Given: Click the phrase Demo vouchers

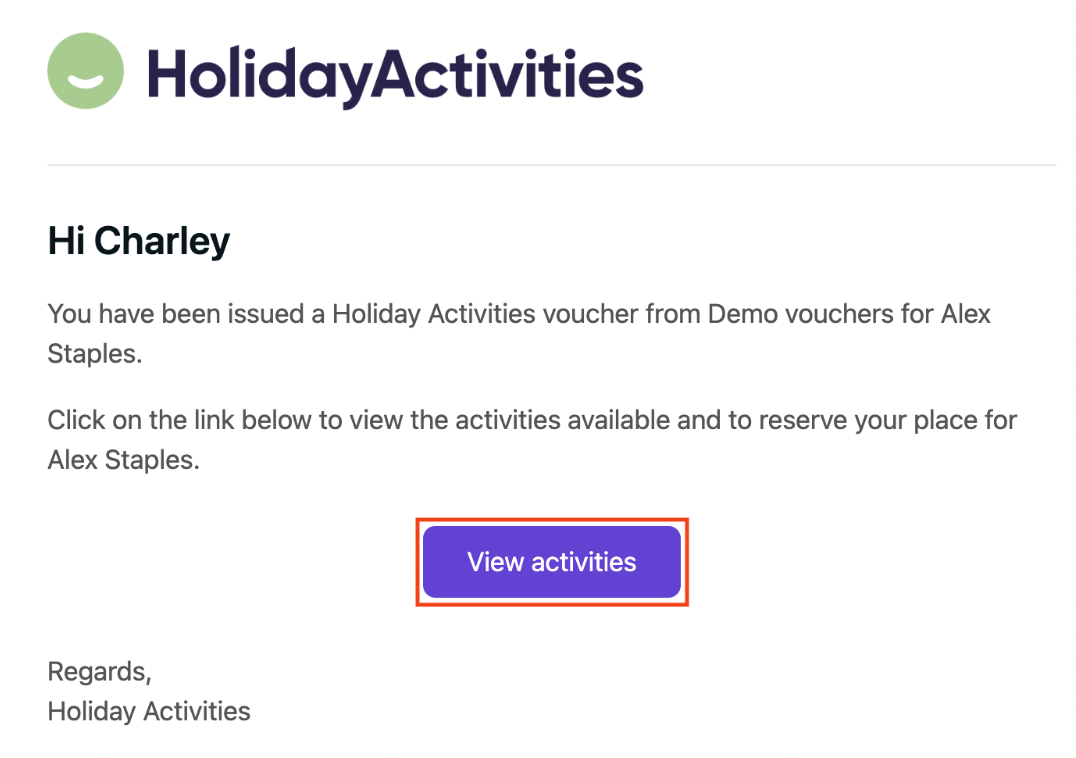Looking at the screenshot, I should tap(774, 314).
